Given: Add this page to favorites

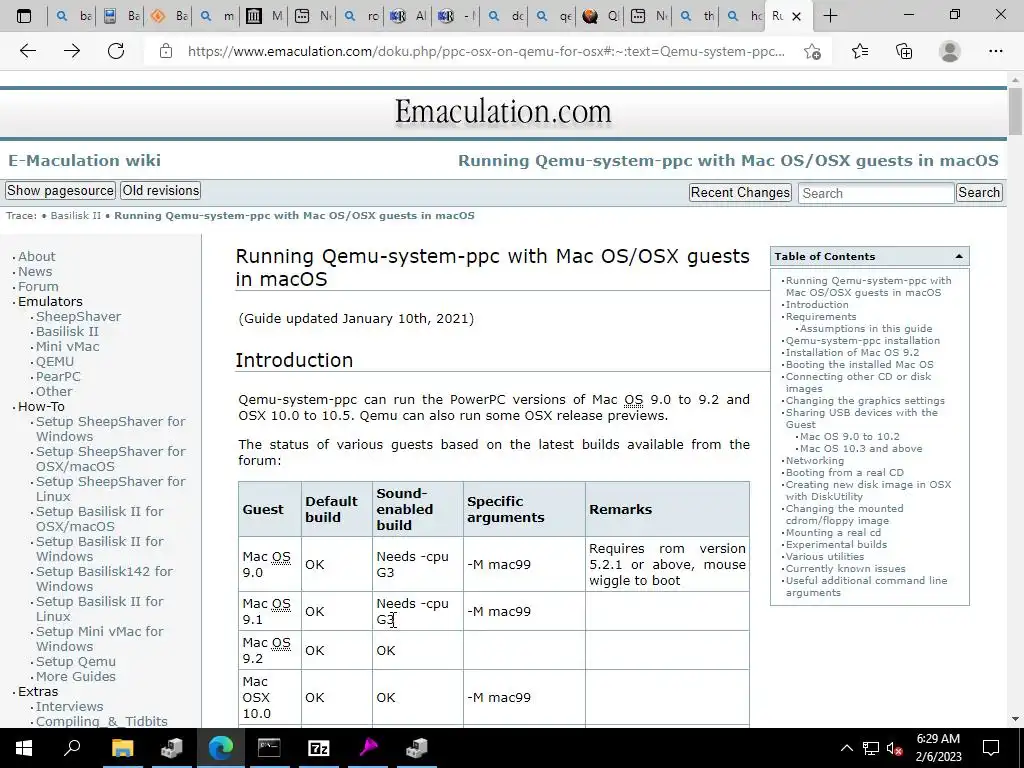Looking at the screenshot, I should tap(812, 51).
